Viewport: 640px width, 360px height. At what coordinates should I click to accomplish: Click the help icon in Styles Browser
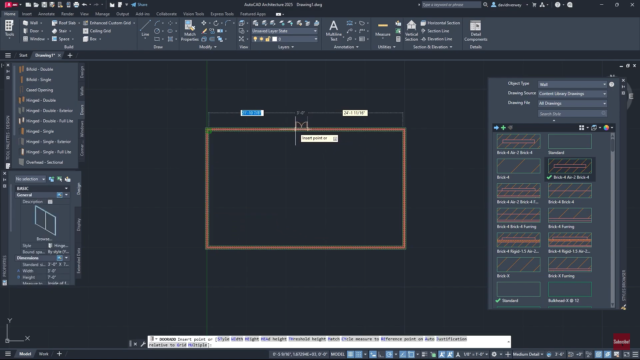[611, 84]
